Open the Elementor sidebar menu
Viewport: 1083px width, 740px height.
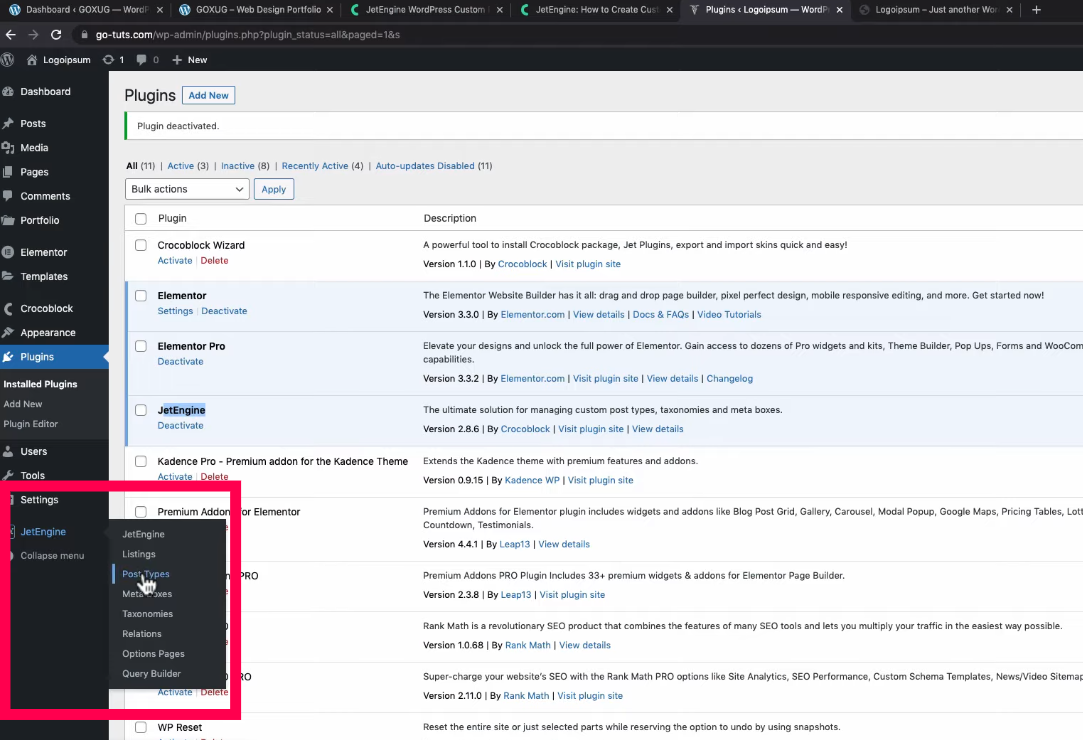(x=44, y=253)
